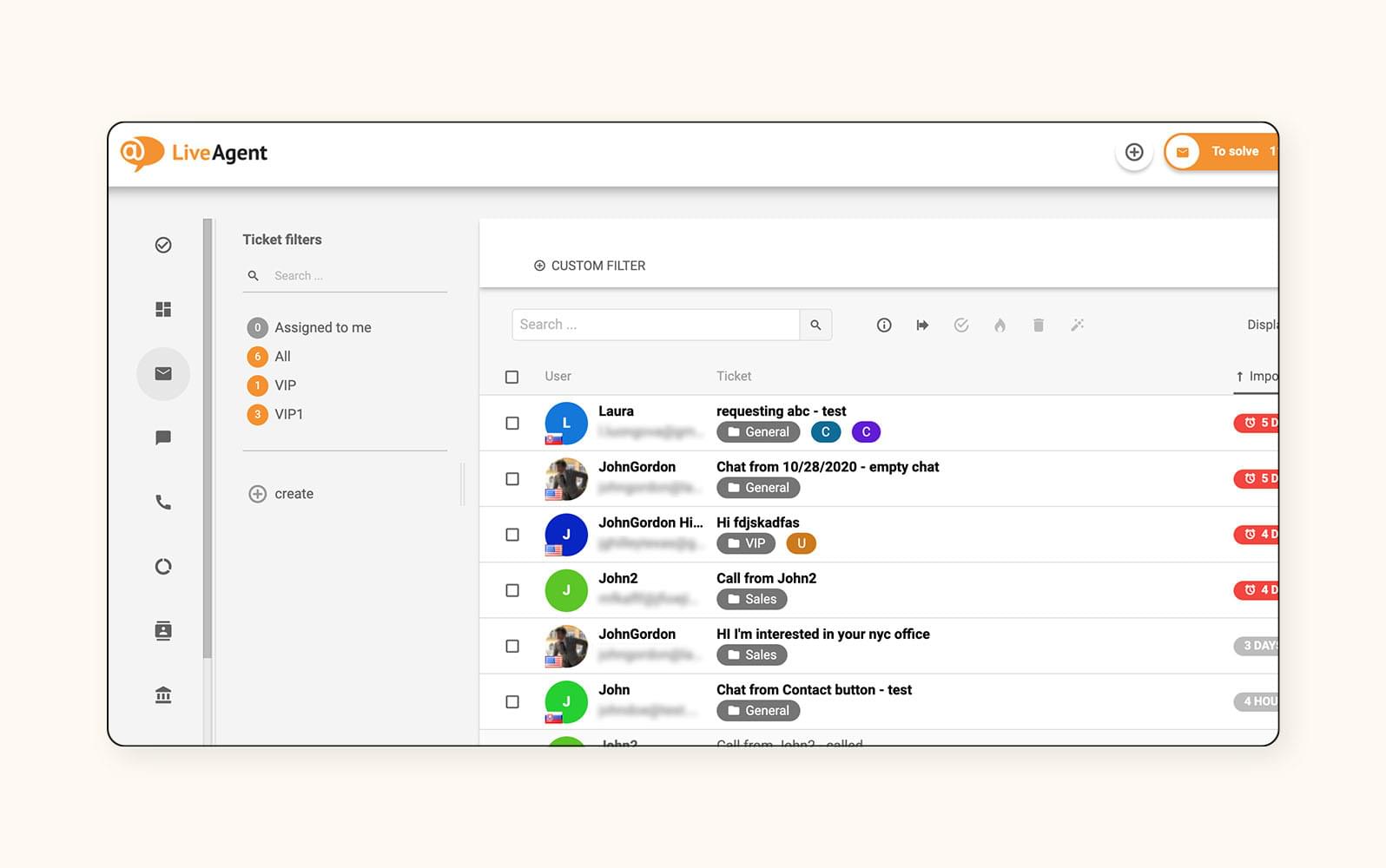Click the Sales tag on nyc office ticket
Image resolution: width=1386 pixels, height=868 pixels.
(752, 654)
